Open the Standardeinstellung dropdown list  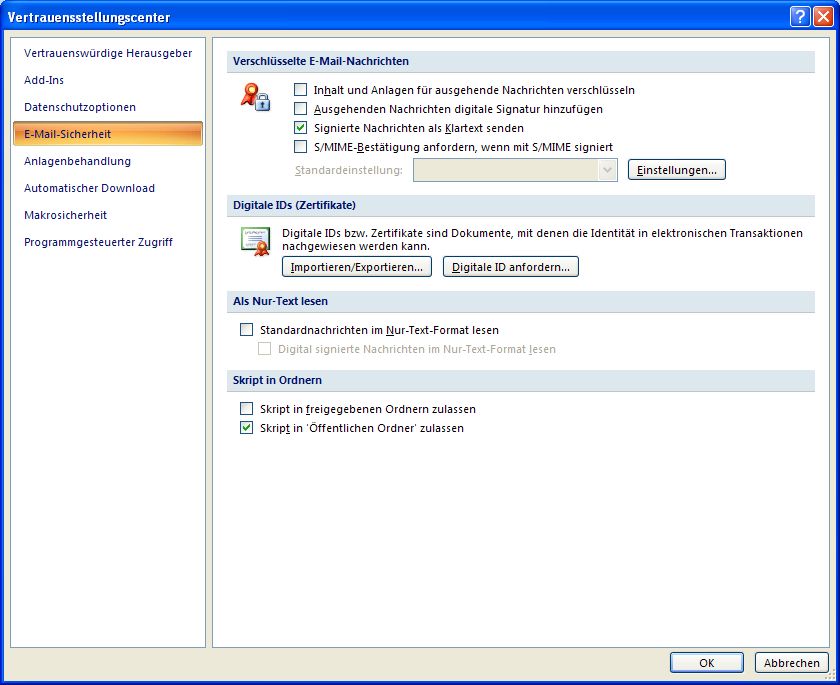pyautogui.click(x=607, y=170)
